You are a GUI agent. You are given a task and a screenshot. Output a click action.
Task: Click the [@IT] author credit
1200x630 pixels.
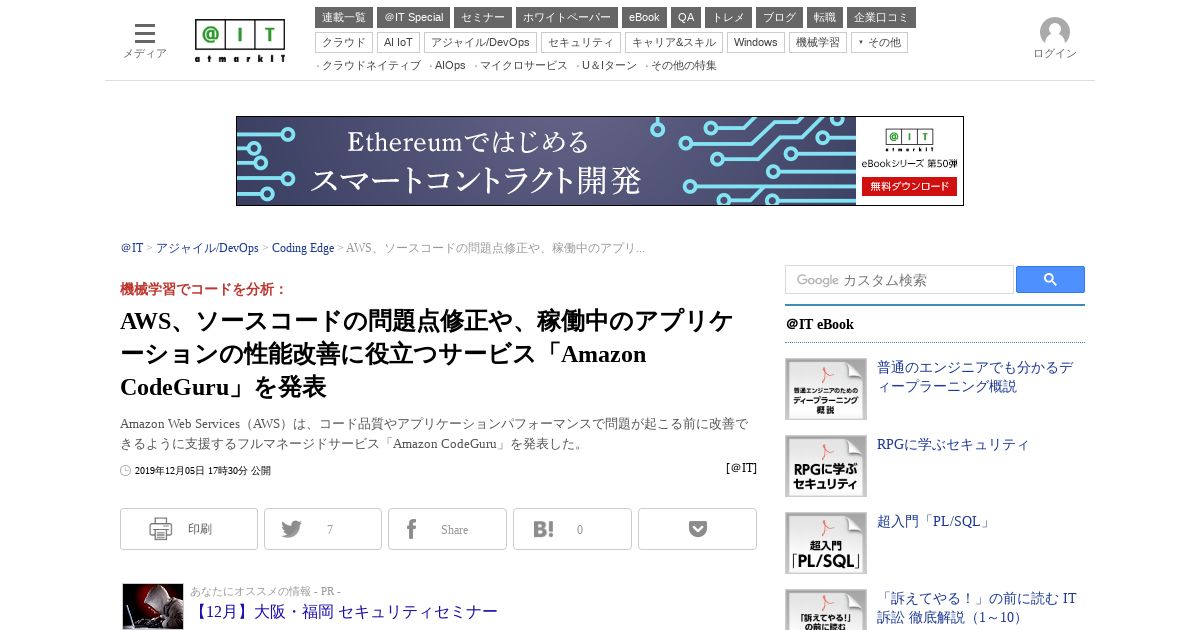coord(741,468)
